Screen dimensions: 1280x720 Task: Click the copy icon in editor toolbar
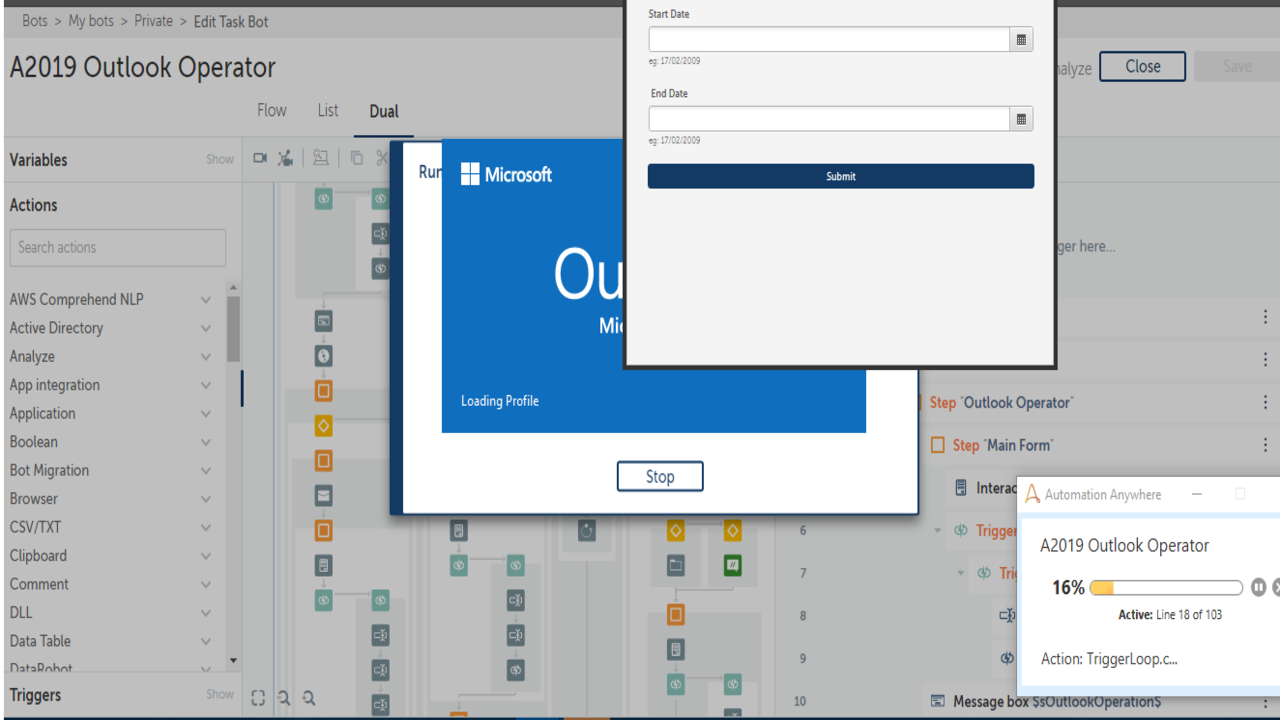coord(356,158)
